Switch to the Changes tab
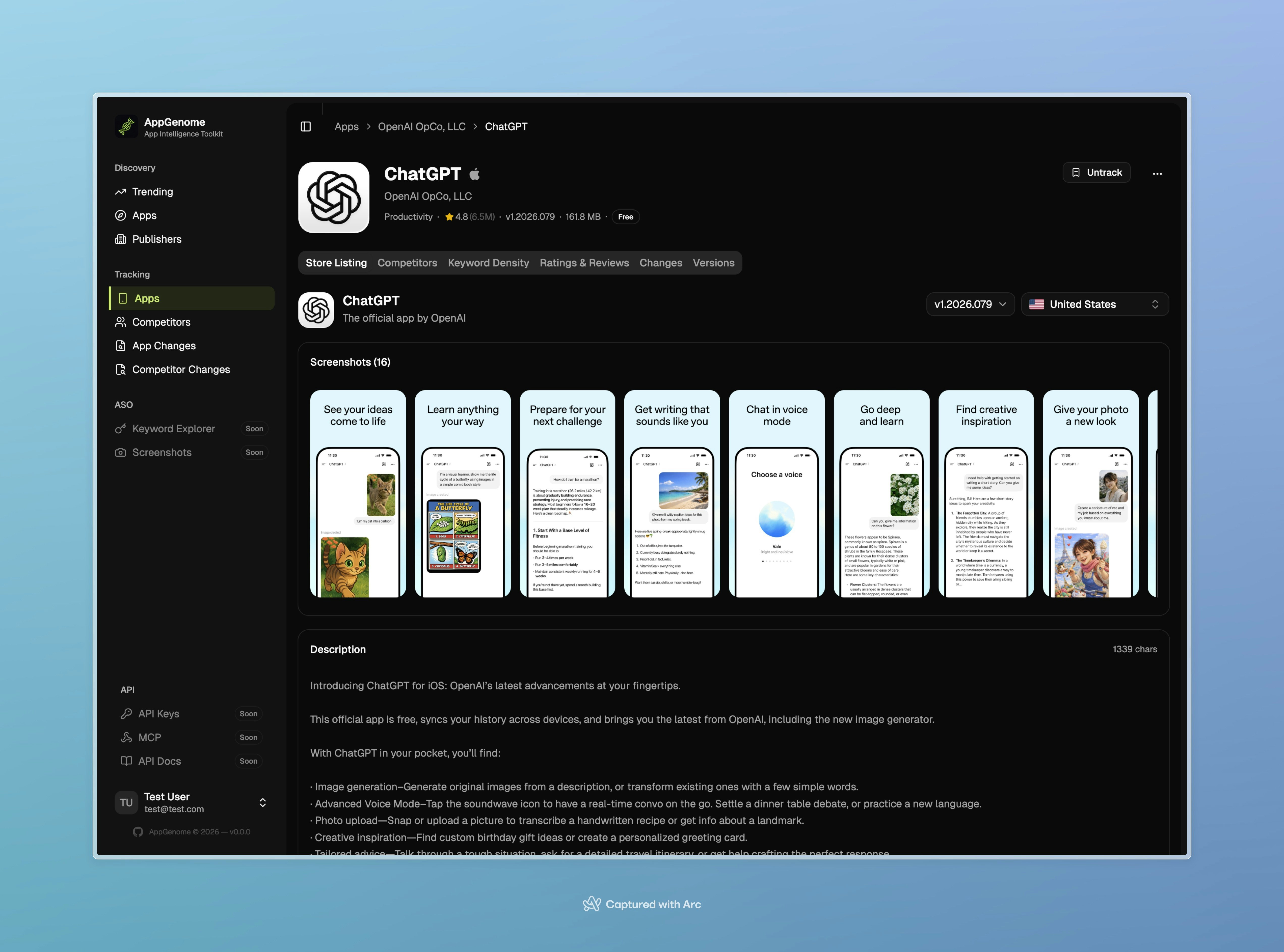This screenshot has height=952, width=1284. point(661,263)
